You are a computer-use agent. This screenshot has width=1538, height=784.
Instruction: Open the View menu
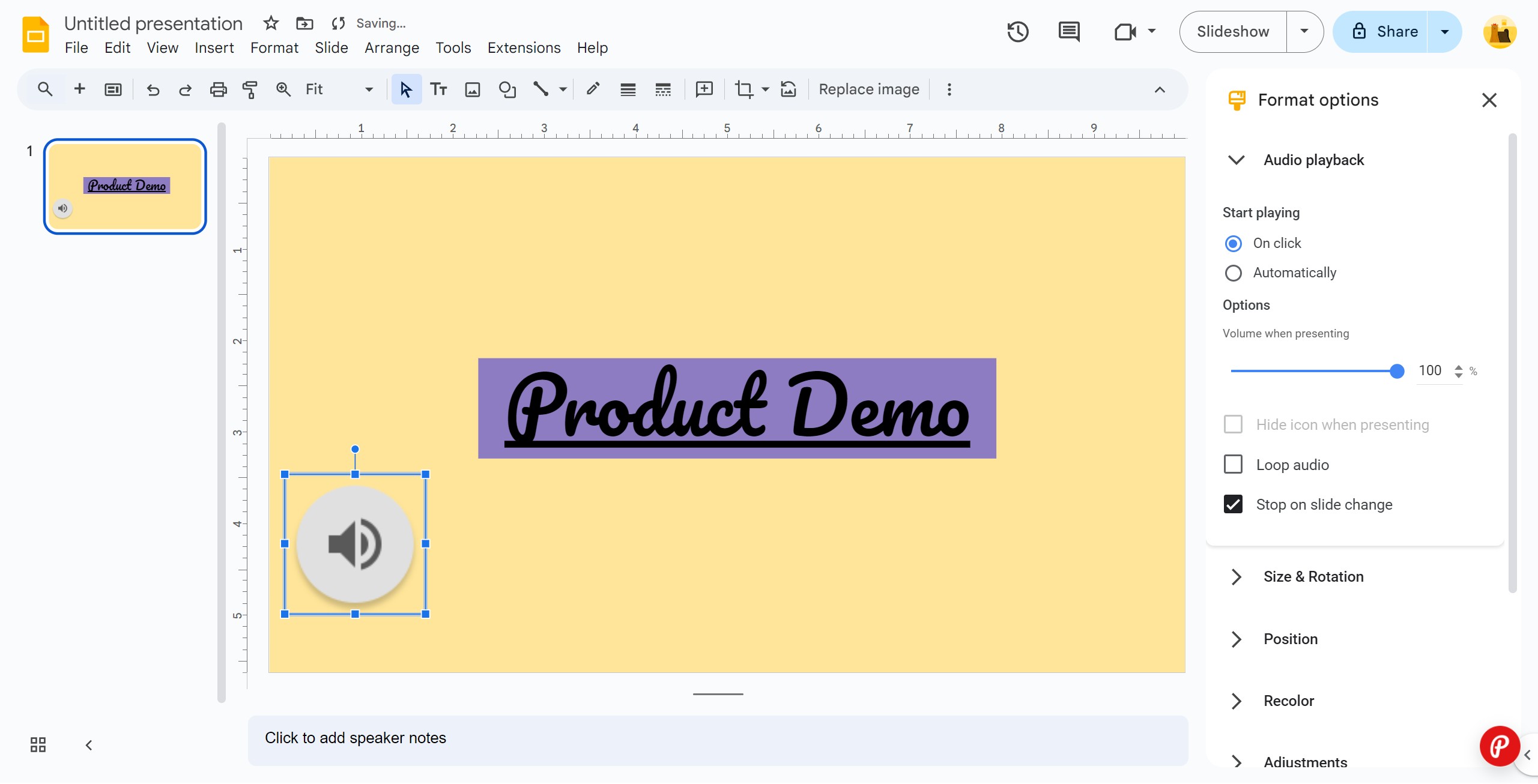(x=162, y=48)
